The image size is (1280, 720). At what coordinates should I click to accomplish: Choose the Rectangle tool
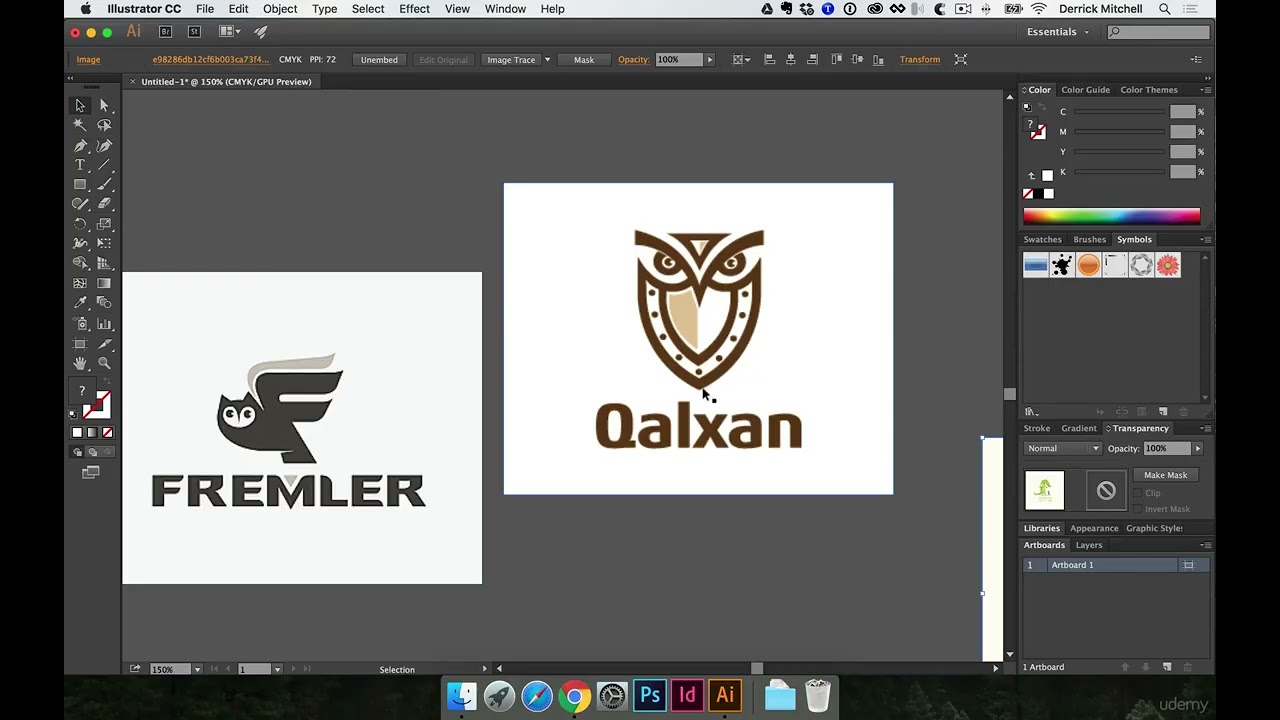tap(80, 185)
